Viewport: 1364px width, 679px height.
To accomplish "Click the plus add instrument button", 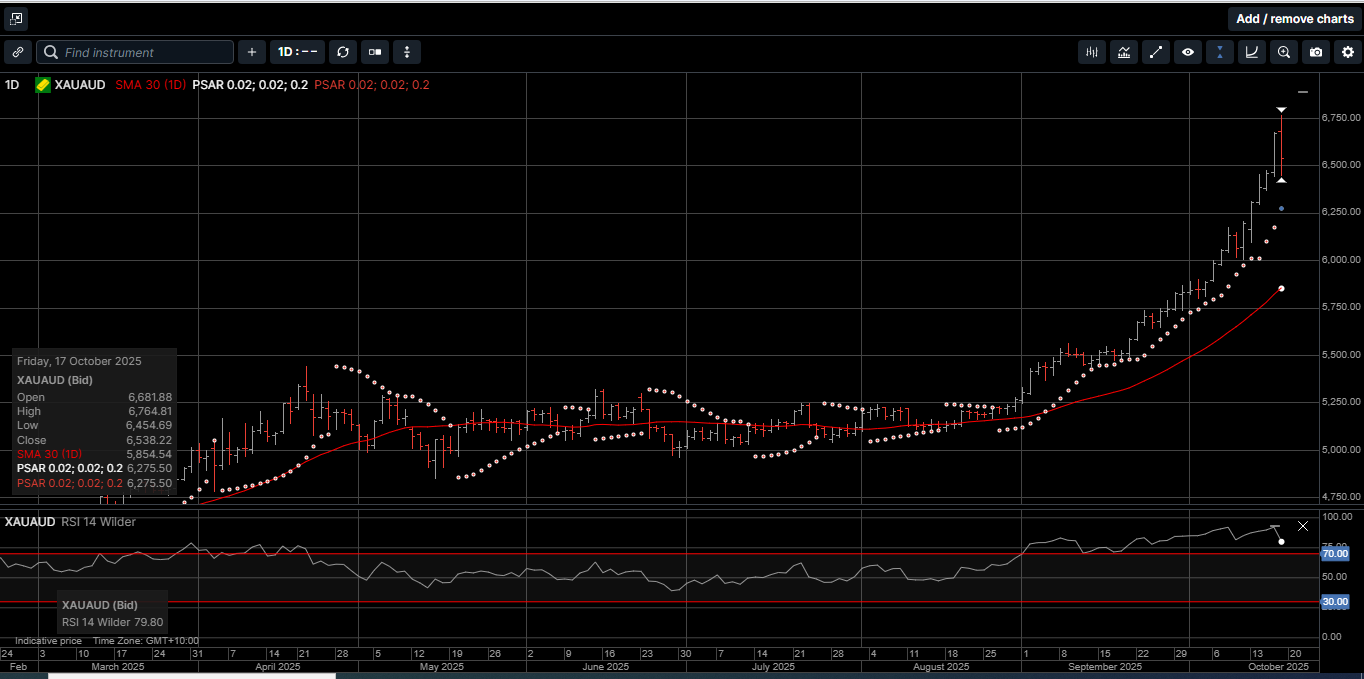I will (x=251, y=52).
